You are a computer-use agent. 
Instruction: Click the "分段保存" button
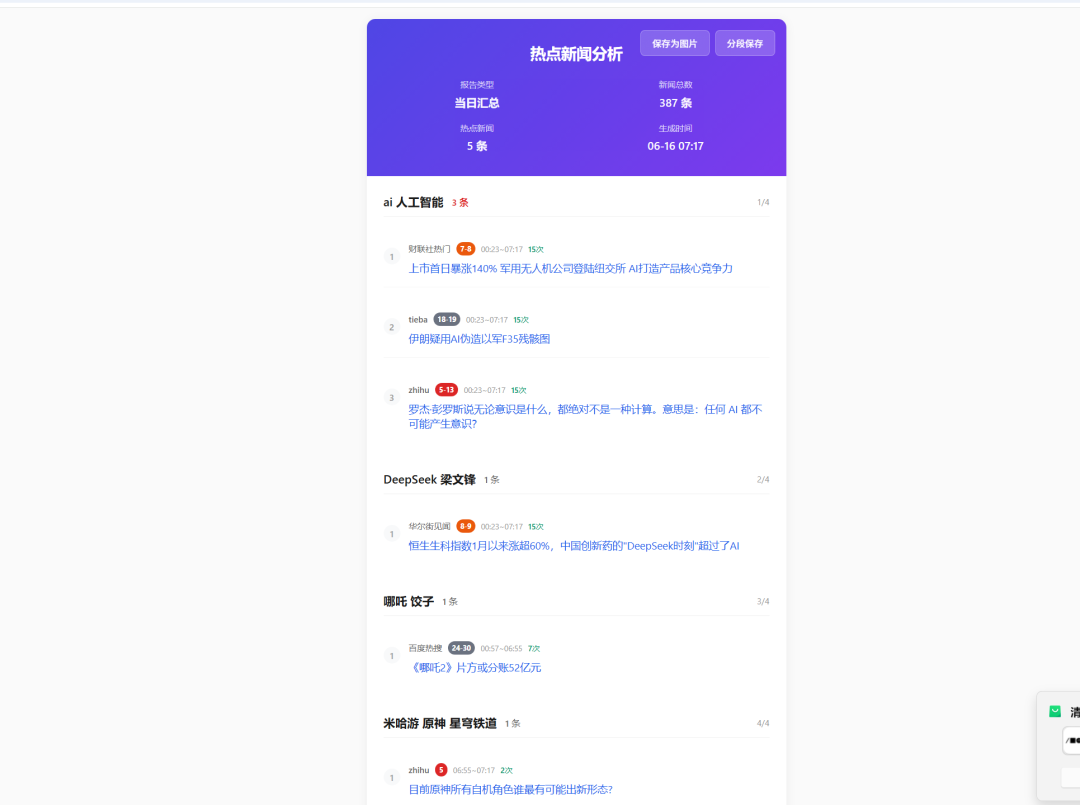click(x=744, y=42)
